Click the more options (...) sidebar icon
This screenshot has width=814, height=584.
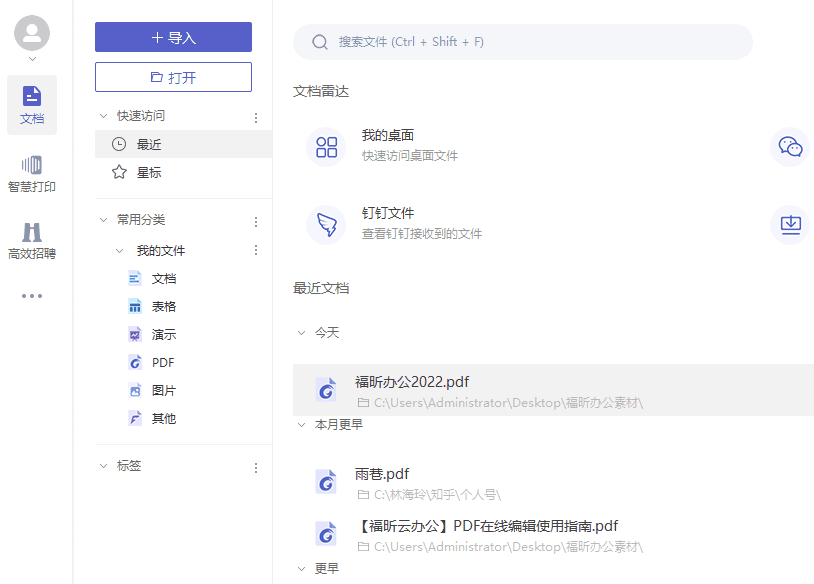(31, 295)
